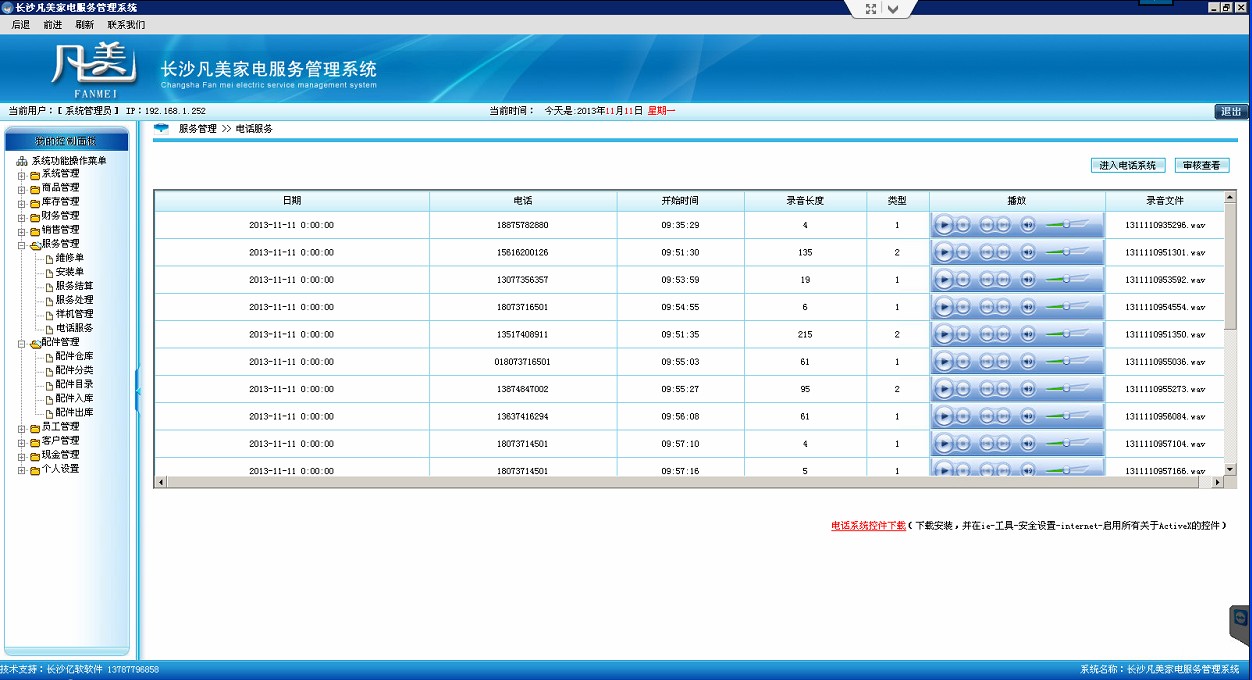This screenshot has width=1252, height=680.
Task: Stop playback for 1311110955273.wav
Action: point(963,389)
